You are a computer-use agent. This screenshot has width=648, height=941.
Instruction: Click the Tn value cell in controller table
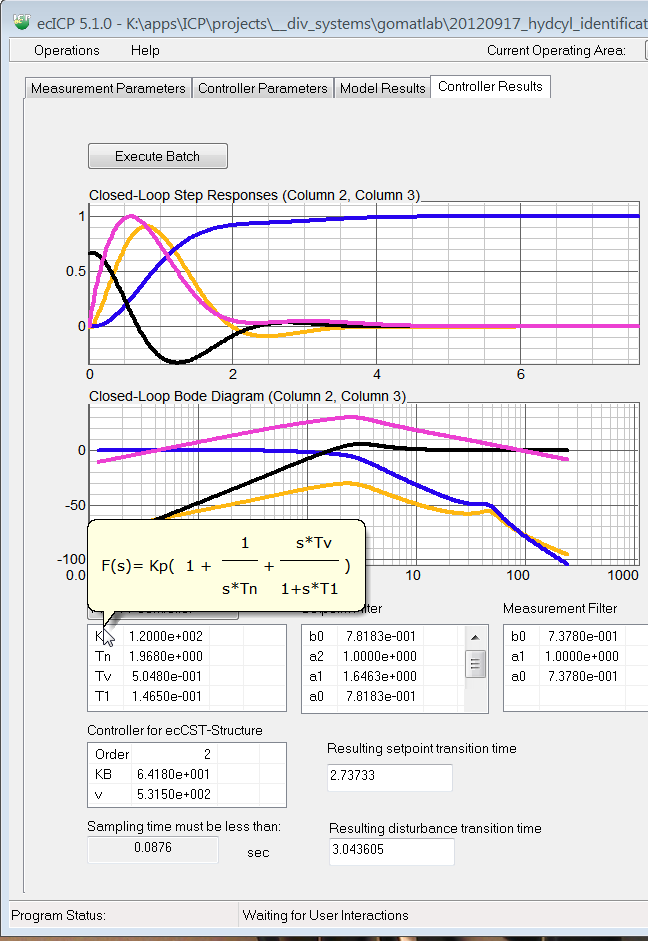pos(165,656)
